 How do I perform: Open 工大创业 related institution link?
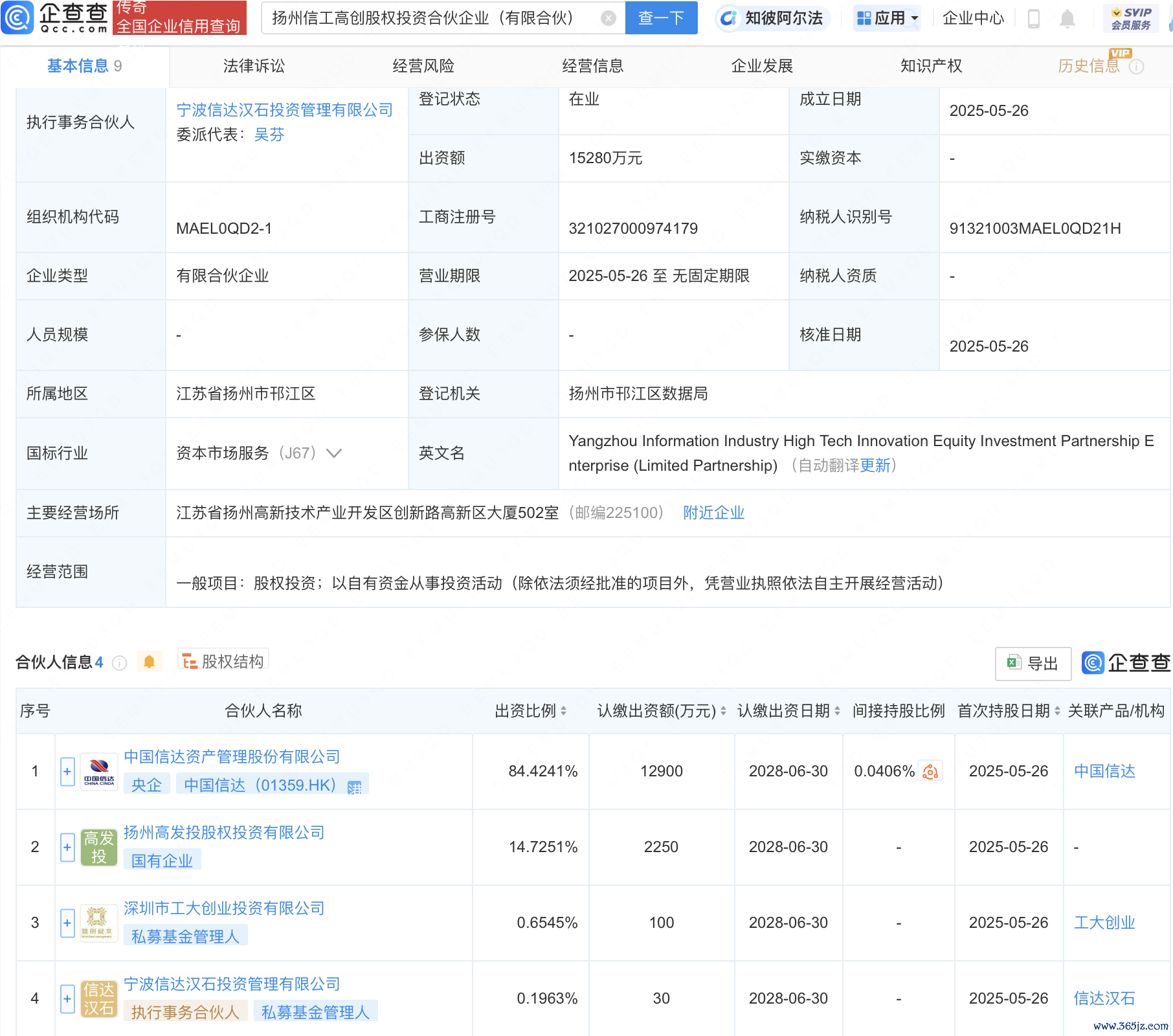pyautogui.click(x=1105, y=923)
